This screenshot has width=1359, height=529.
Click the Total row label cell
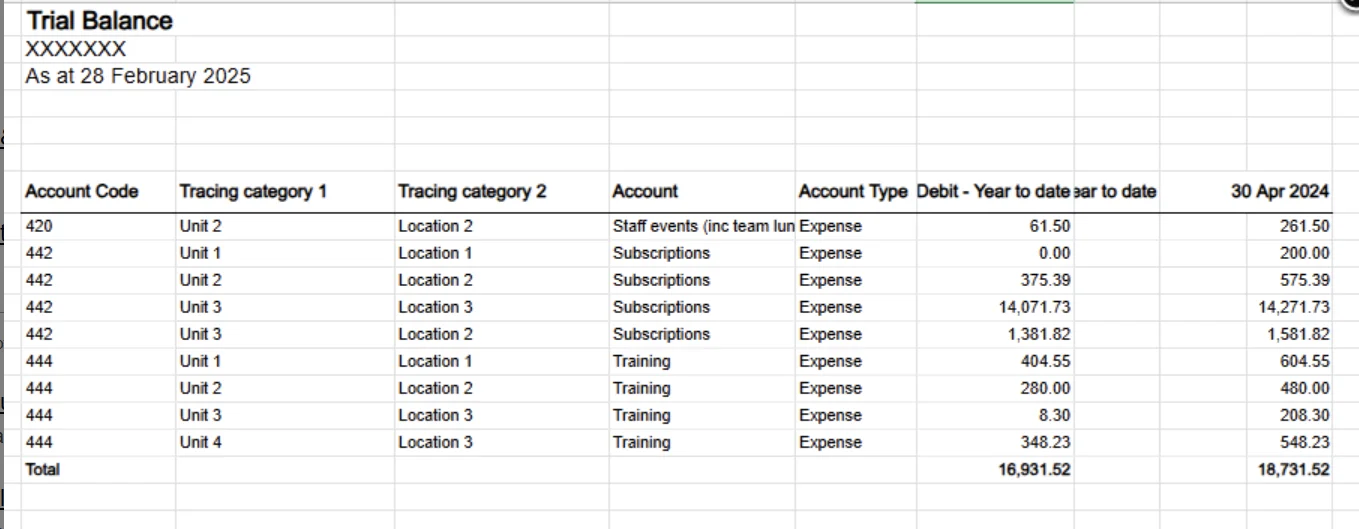(x=43, y=470)
